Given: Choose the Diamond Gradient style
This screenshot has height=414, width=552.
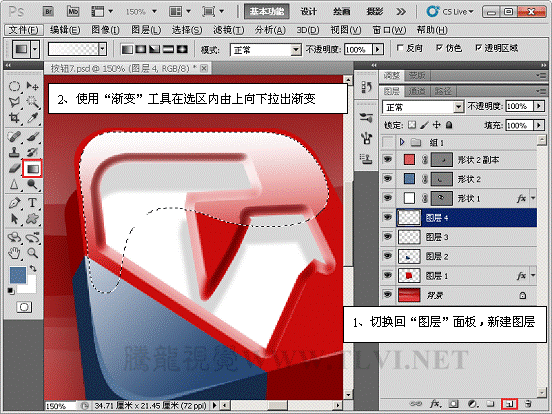Looking at the screenshot, I should [182, 49].
